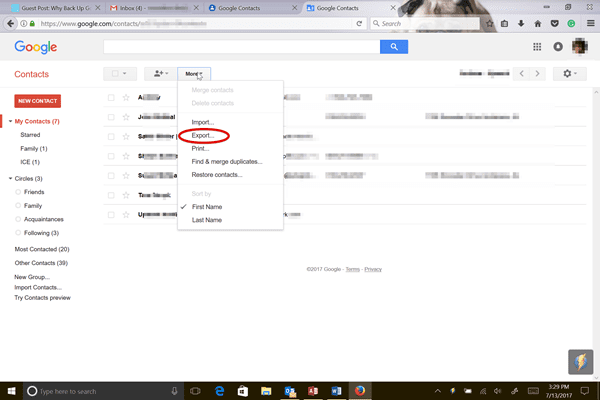This screenshot has width=600, height=400.
Task: Open the Other Contacts (39) group
Action: (x=41, y=263)
